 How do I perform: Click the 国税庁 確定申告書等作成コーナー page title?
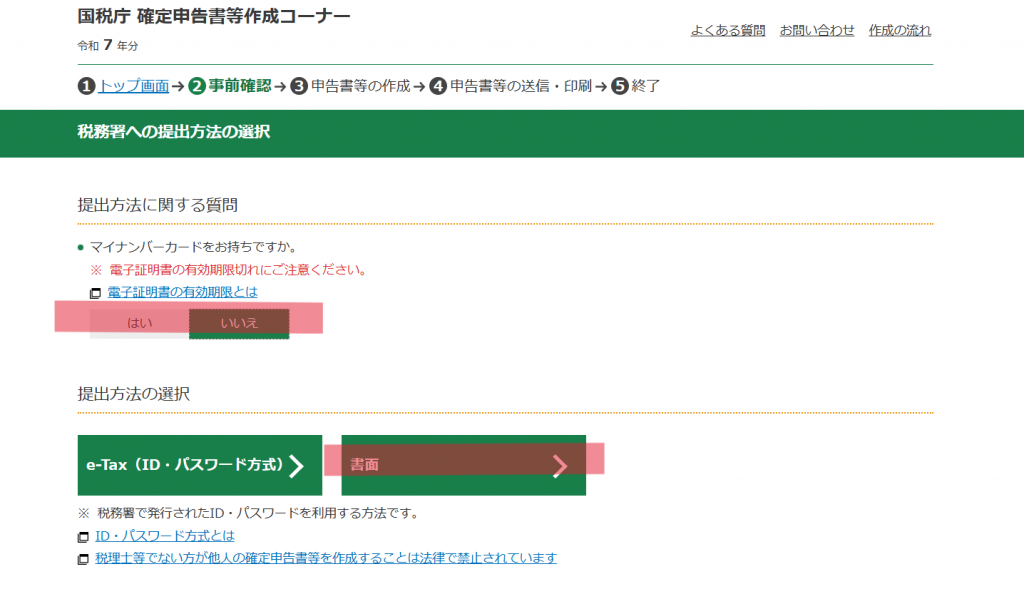tap(214, 16)
